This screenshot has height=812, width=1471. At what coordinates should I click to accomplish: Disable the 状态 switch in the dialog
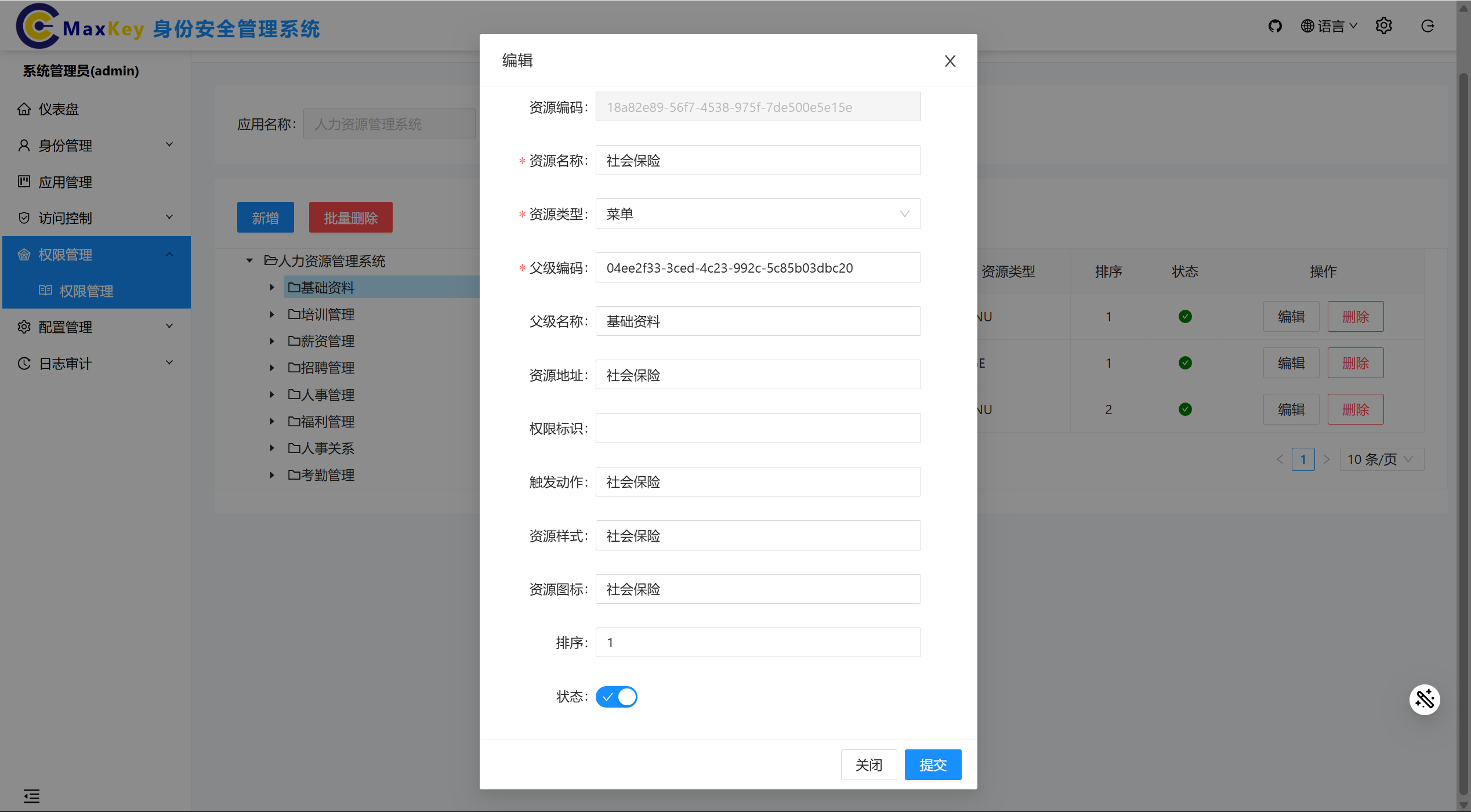[x=616, y=697]
